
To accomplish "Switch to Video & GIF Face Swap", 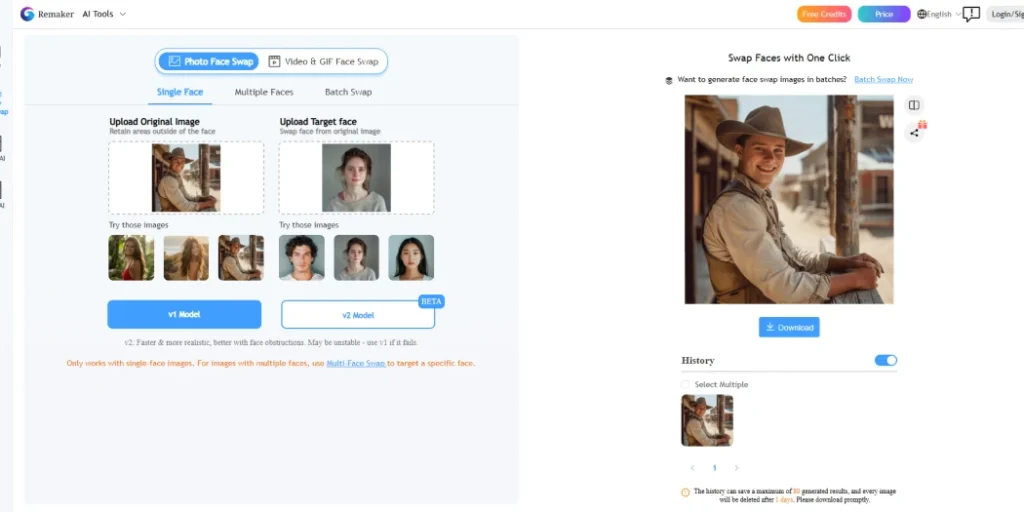I will (323, 61).
